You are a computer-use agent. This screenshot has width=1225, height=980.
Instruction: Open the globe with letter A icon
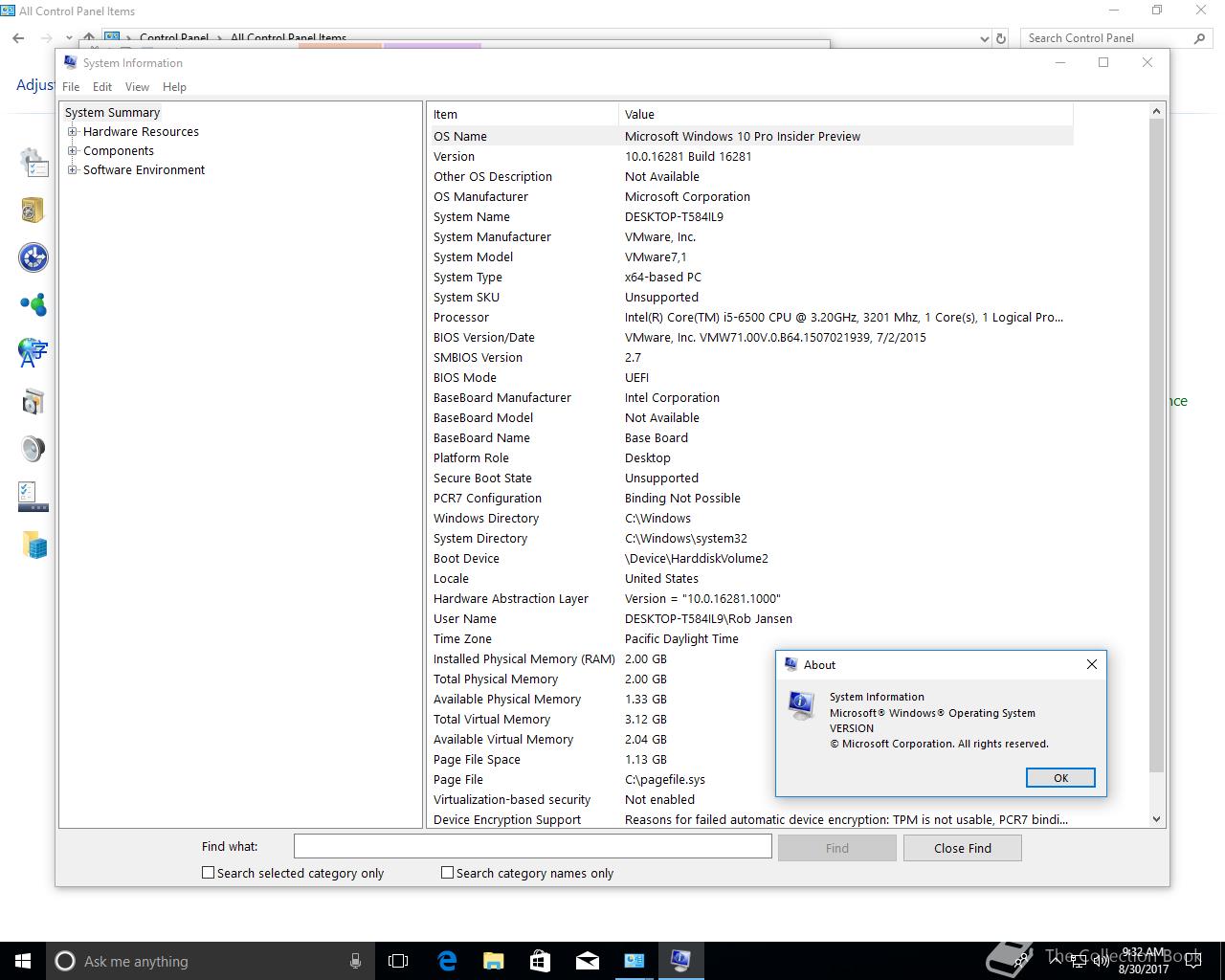(33, 352)
